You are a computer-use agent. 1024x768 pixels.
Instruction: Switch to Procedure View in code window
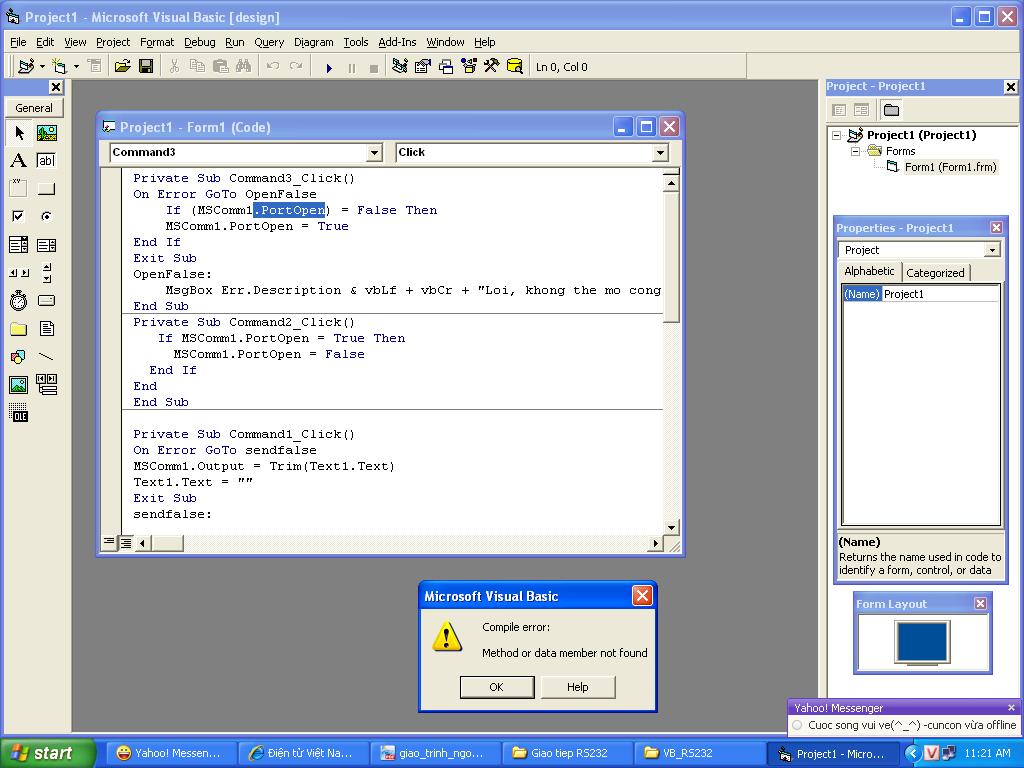(x=109, y=543)
